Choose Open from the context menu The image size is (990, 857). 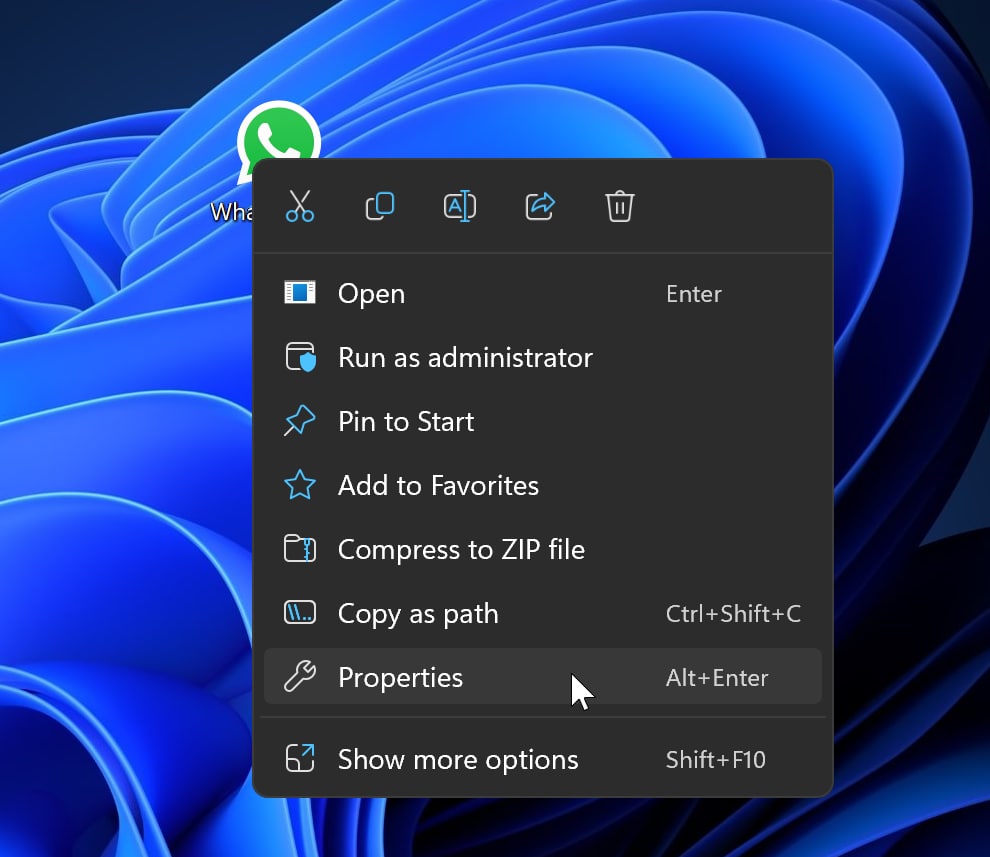[x=371, y=294]
